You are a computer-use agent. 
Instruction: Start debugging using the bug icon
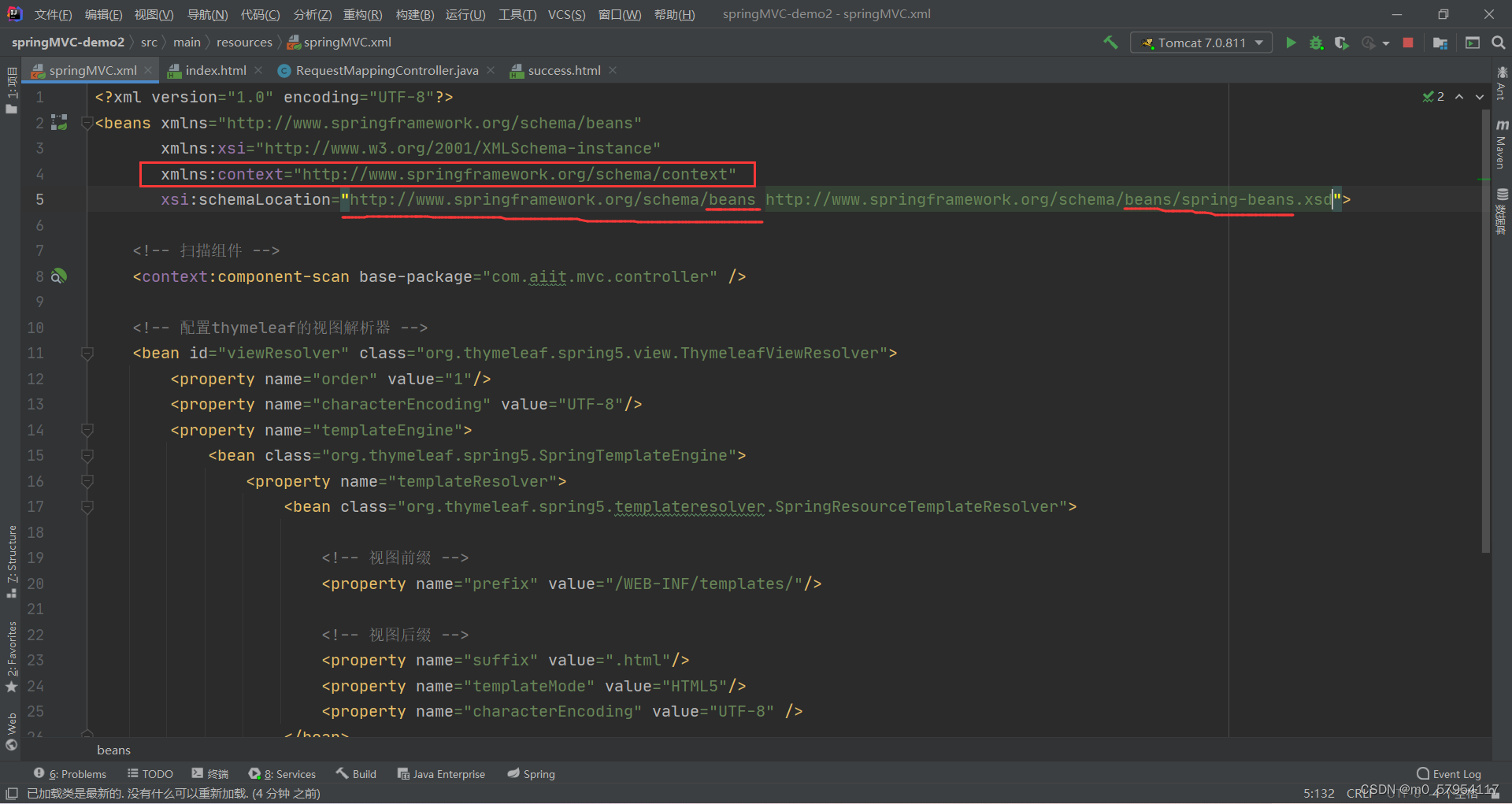click(1316, 43)
